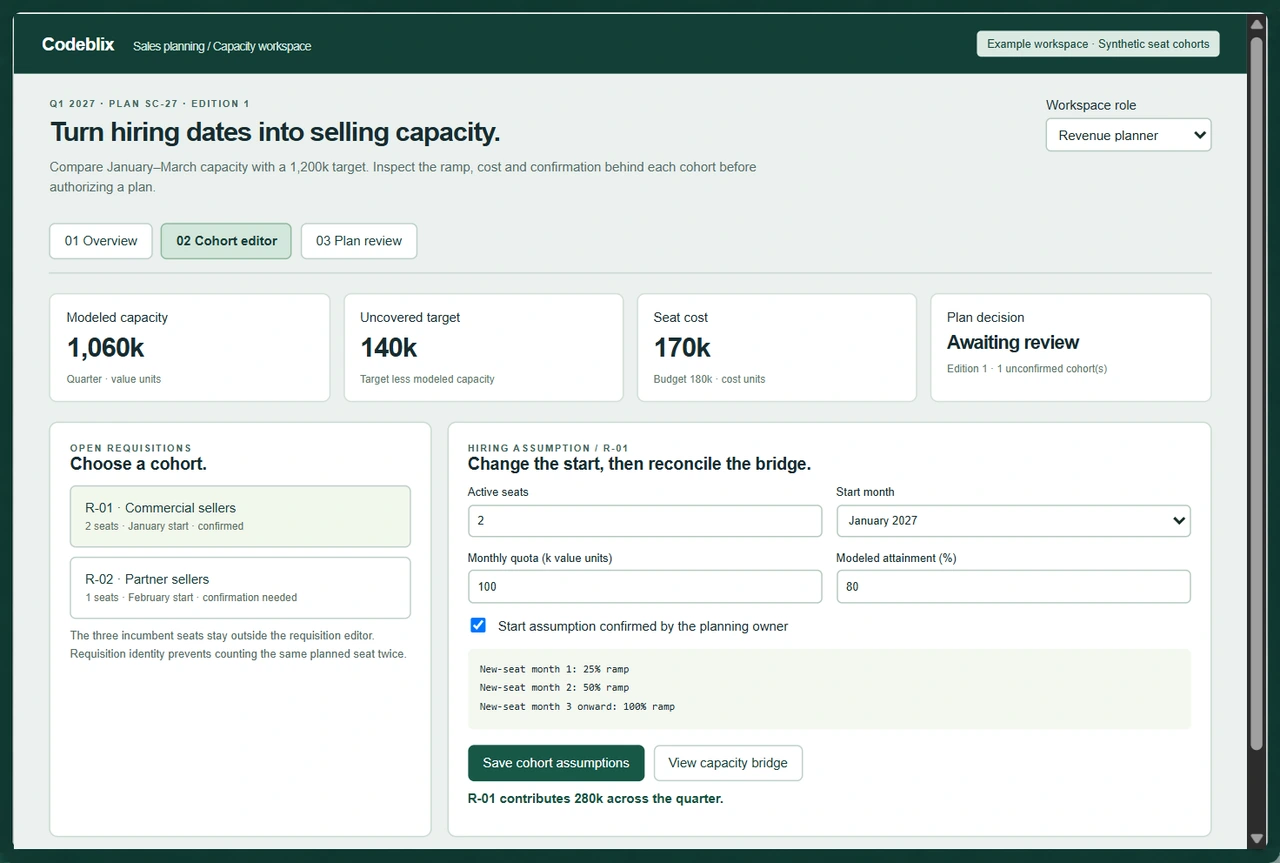Switch to the 01 Overview tab
The width and height of the screenshot is (1280, 863).
[101, 241]
